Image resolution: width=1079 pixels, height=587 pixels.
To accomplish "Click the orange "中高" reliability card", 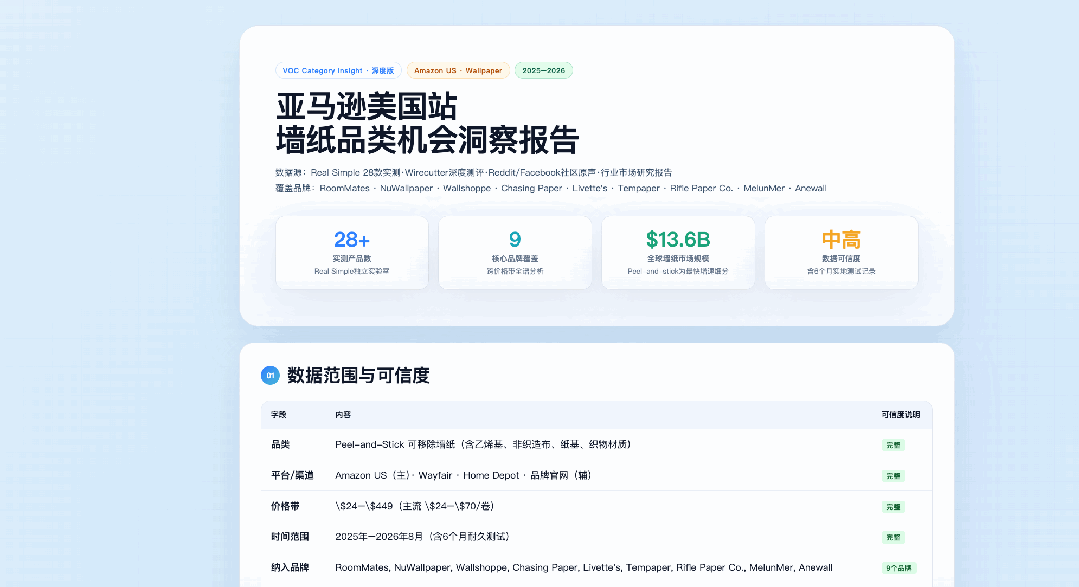I will (841, 253).
